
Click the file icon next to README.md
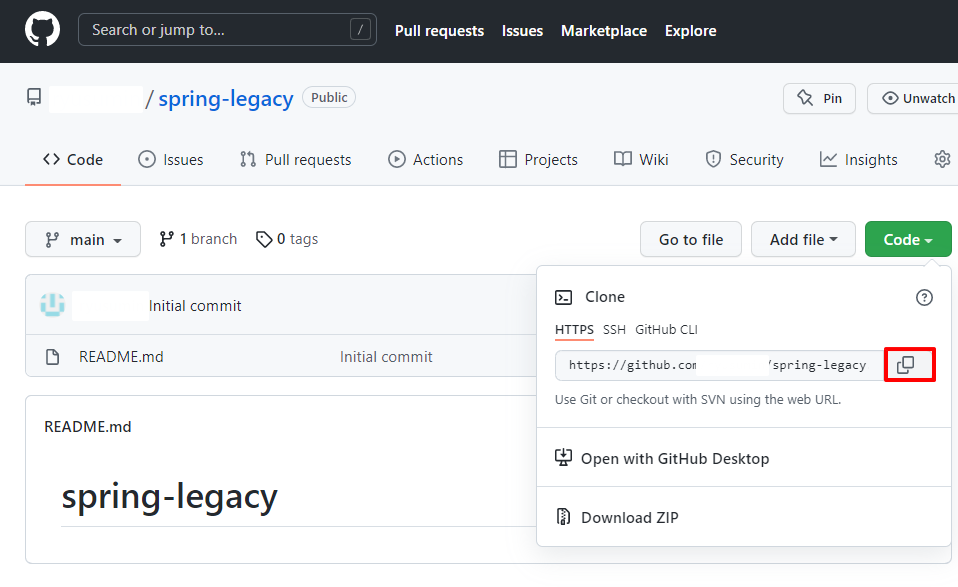(x=53, y=357)
